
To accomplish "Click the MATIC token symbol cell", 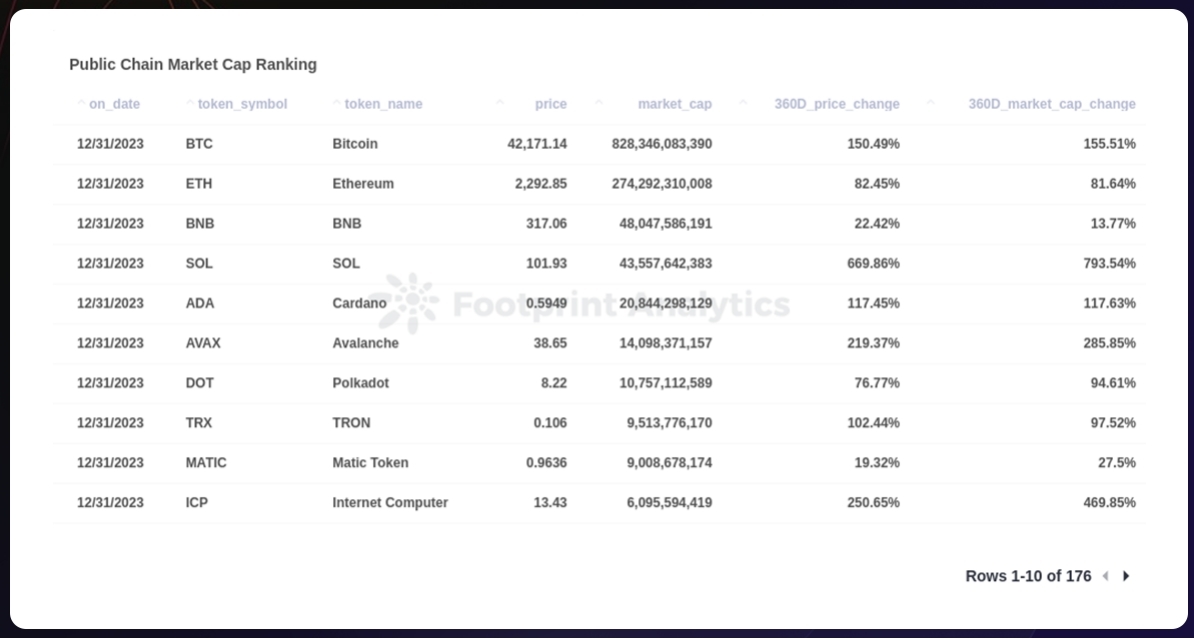I will 206,462.
